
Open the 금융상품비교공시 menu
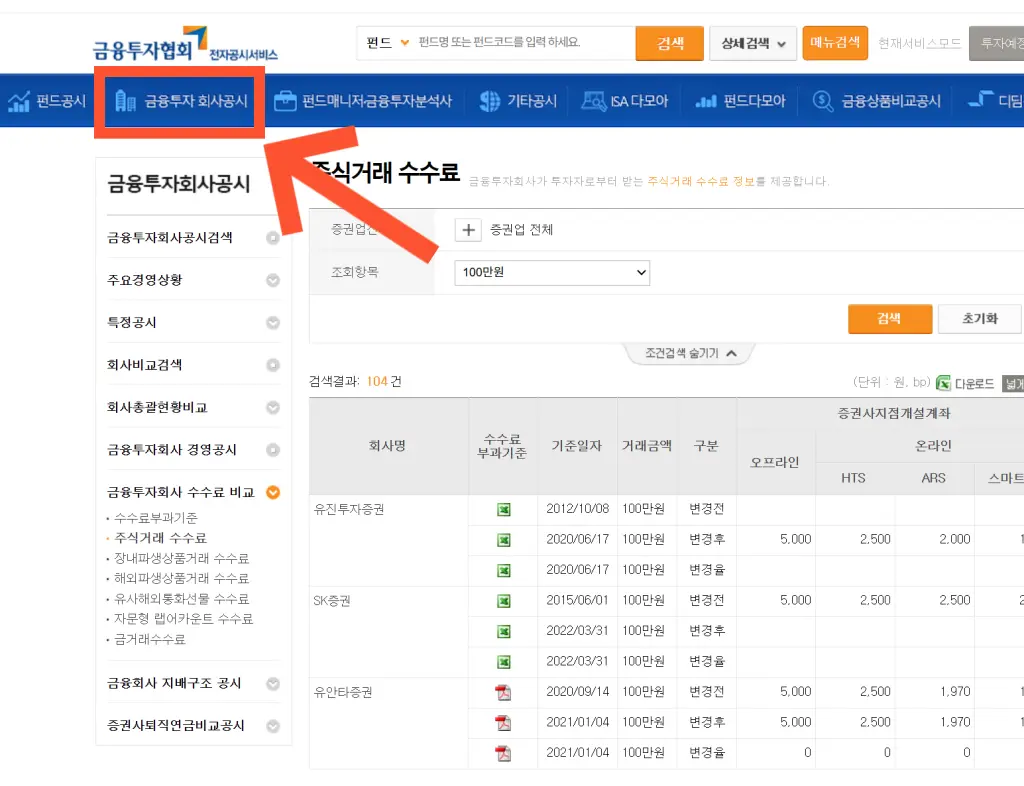coord(876,101)
